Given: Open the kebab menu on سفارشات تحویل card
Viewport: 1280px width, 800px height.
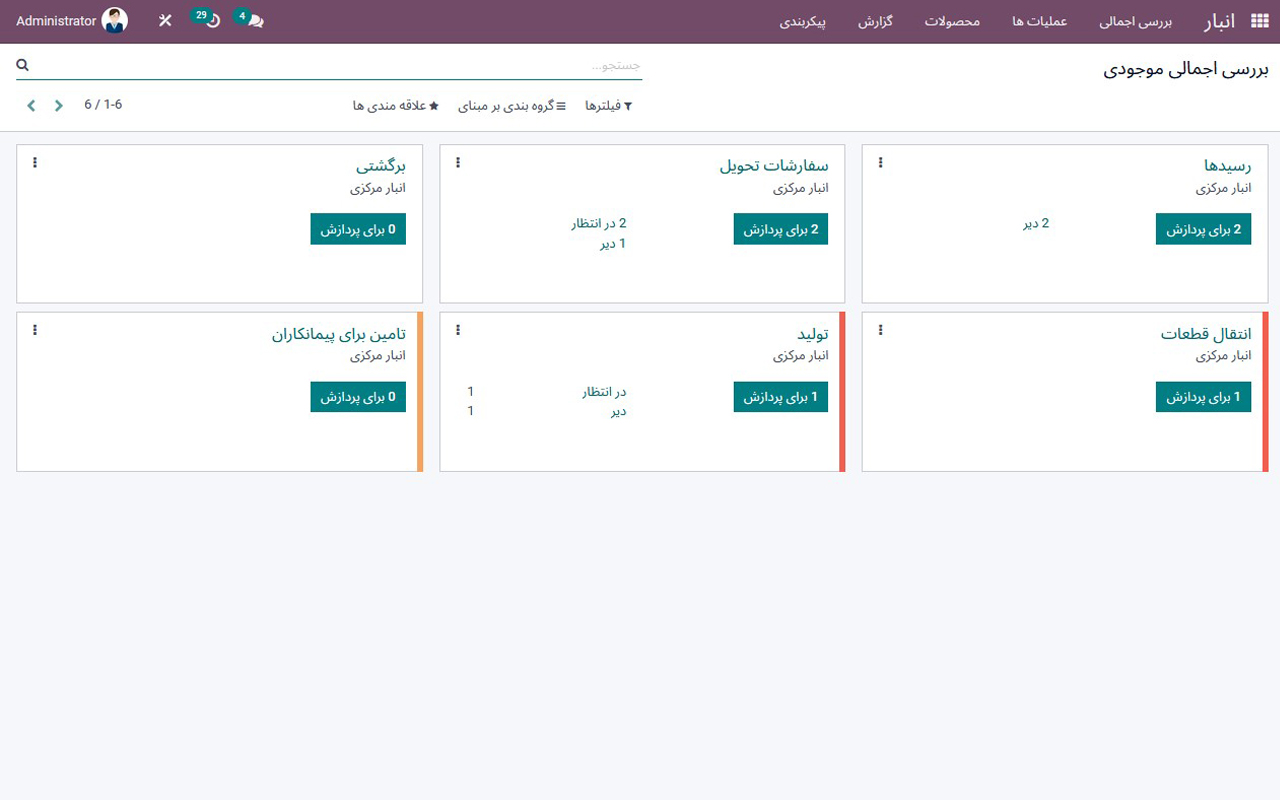Looking at the screenshot, I should (x=457, y=162).
